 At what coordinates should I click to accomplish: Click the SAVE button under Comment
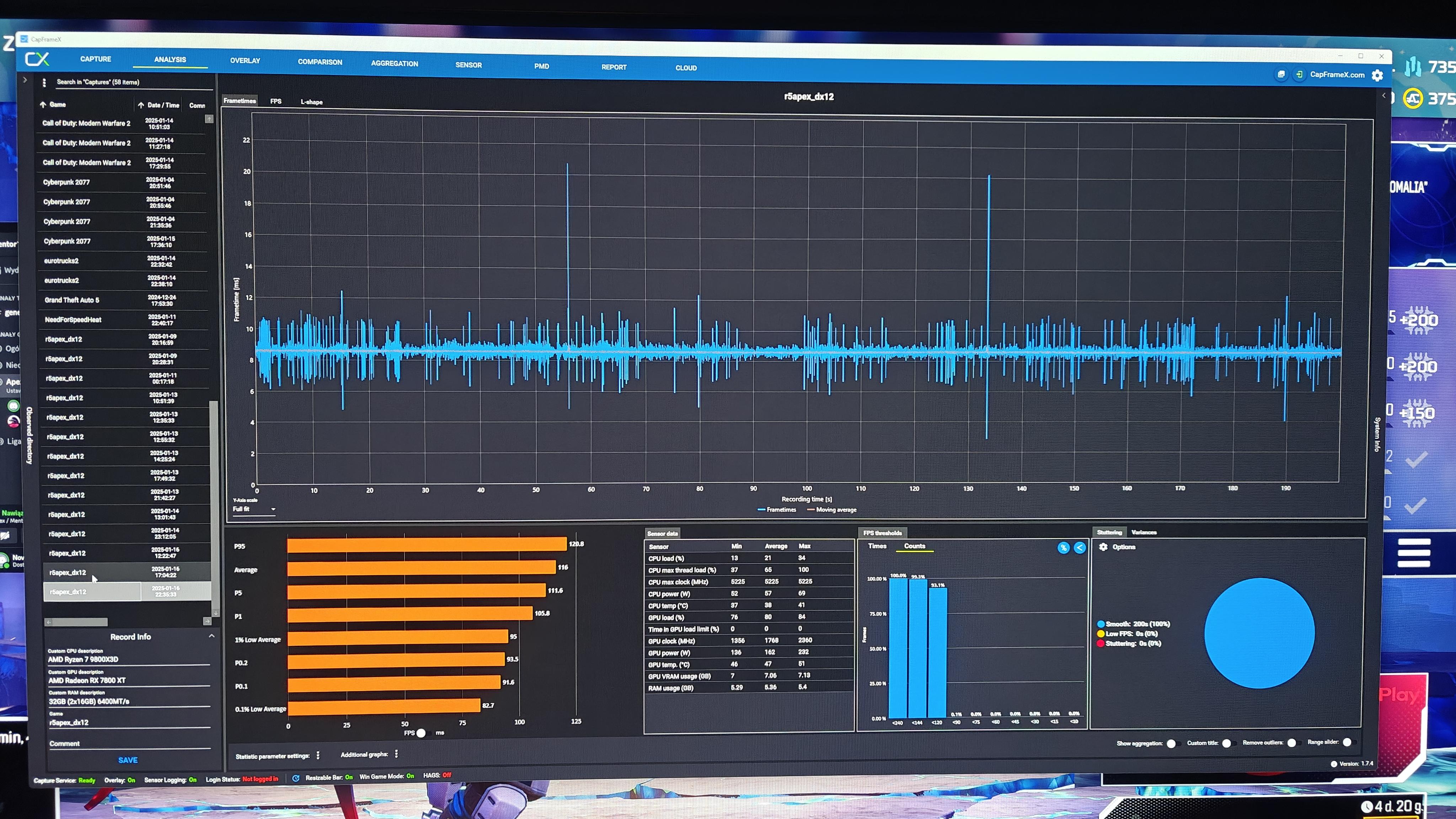point(128,760)
